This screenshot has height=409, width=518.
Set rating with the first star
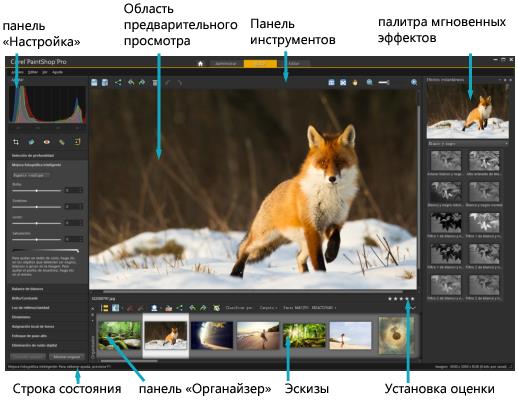click(x=390, y=299)
